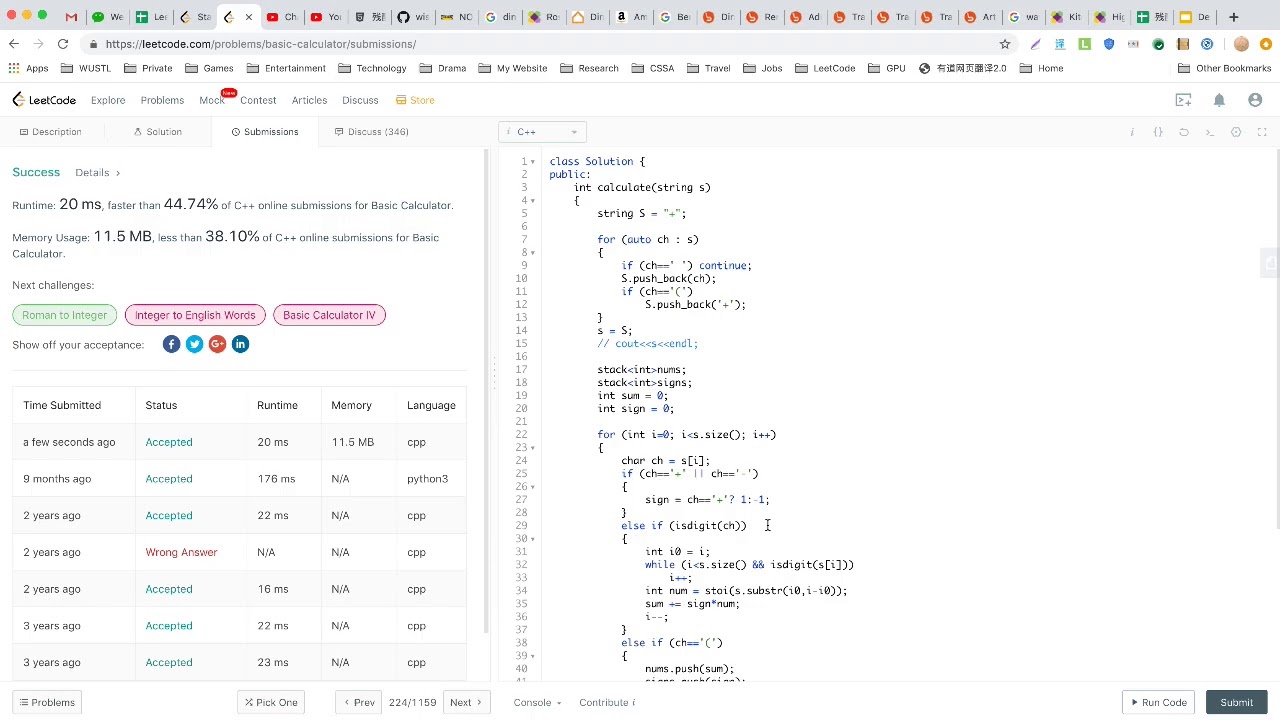Open the editor terminal shortcut icon
The height and width of the screenshot is (720, 1280).
(x=1210, y=132)
